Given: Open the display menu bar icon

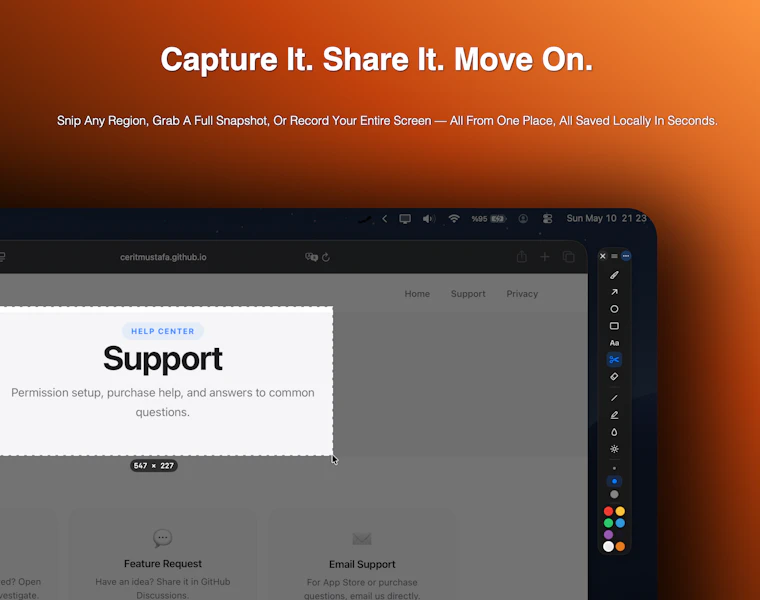Looking at the screenshot, I should [405, 219].
